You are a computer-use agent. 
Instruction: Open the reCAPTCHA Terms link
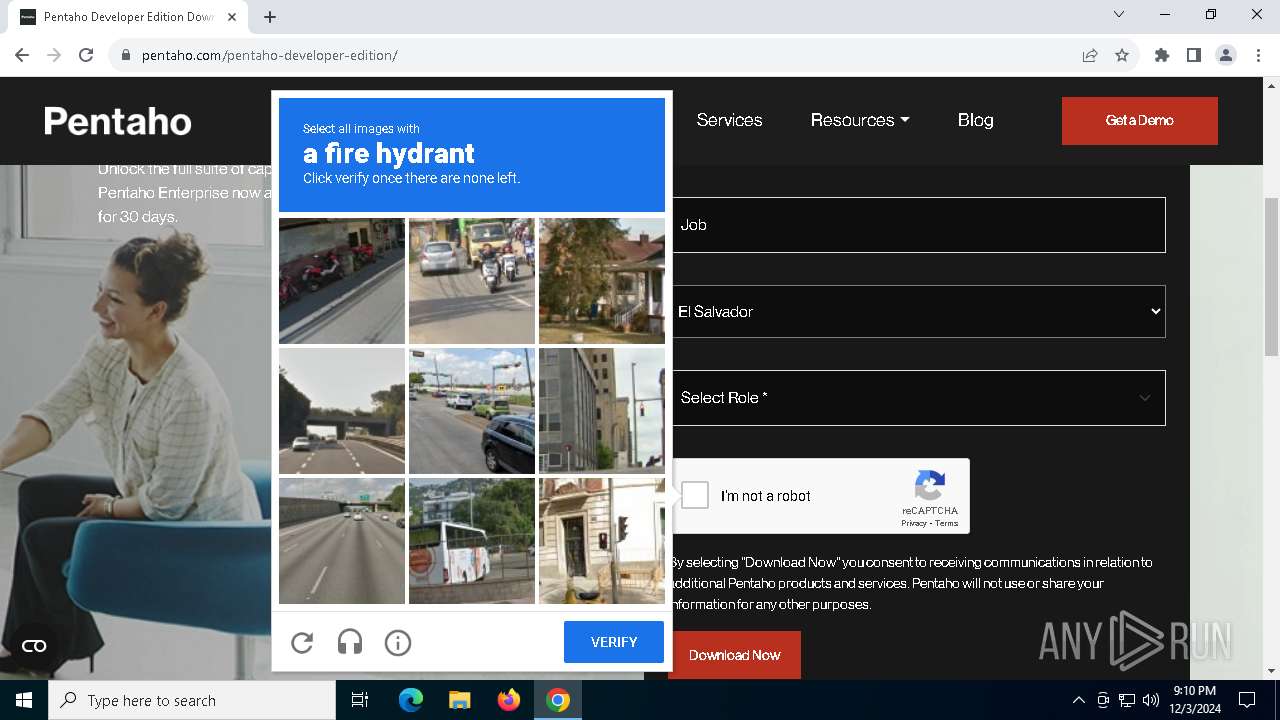[x=947, y=523]
